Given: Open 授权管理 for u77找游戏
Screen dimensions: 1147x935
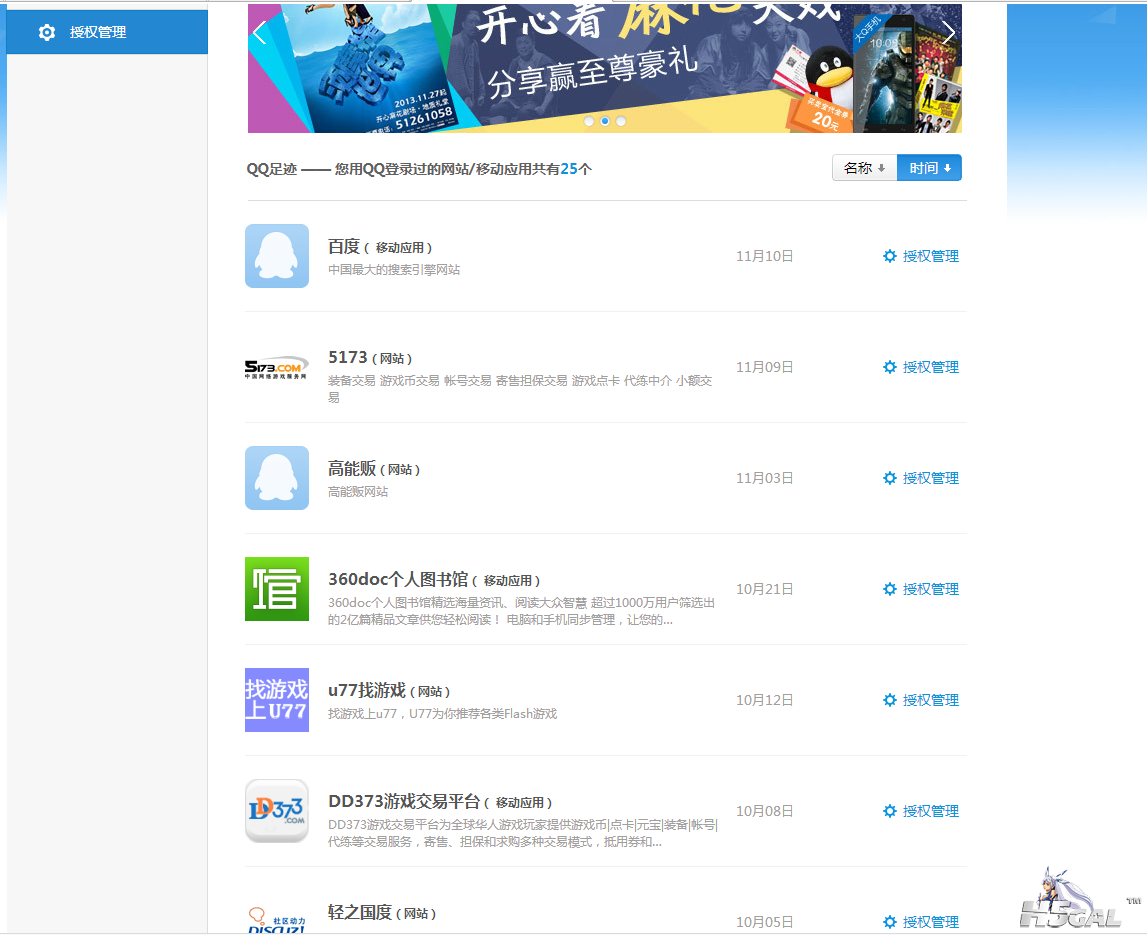Looking at the screenshot, I should 921,700.
